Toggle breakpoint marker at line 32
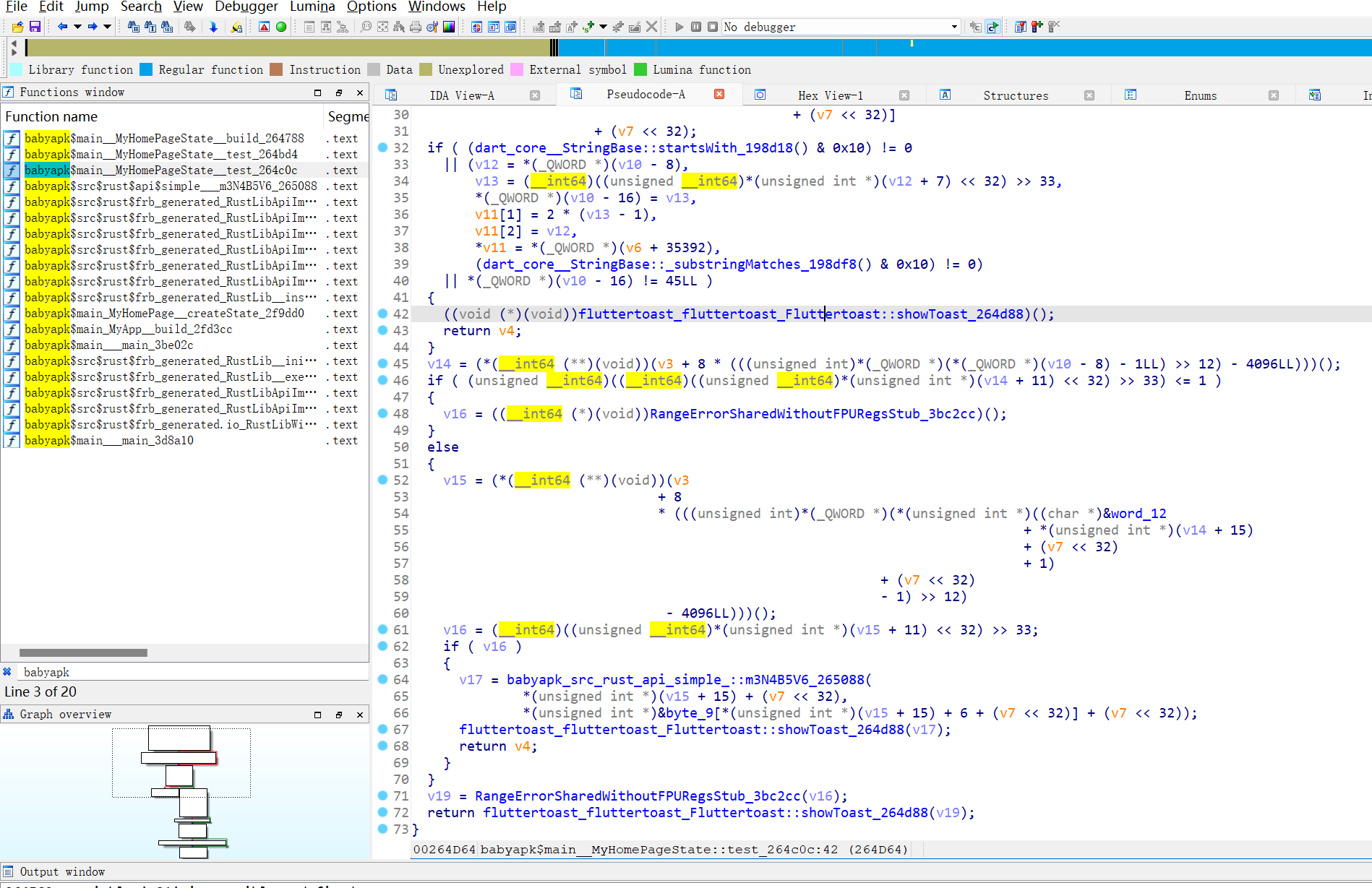The height and width of the screenshot is (888, 1372). (383, 147)
